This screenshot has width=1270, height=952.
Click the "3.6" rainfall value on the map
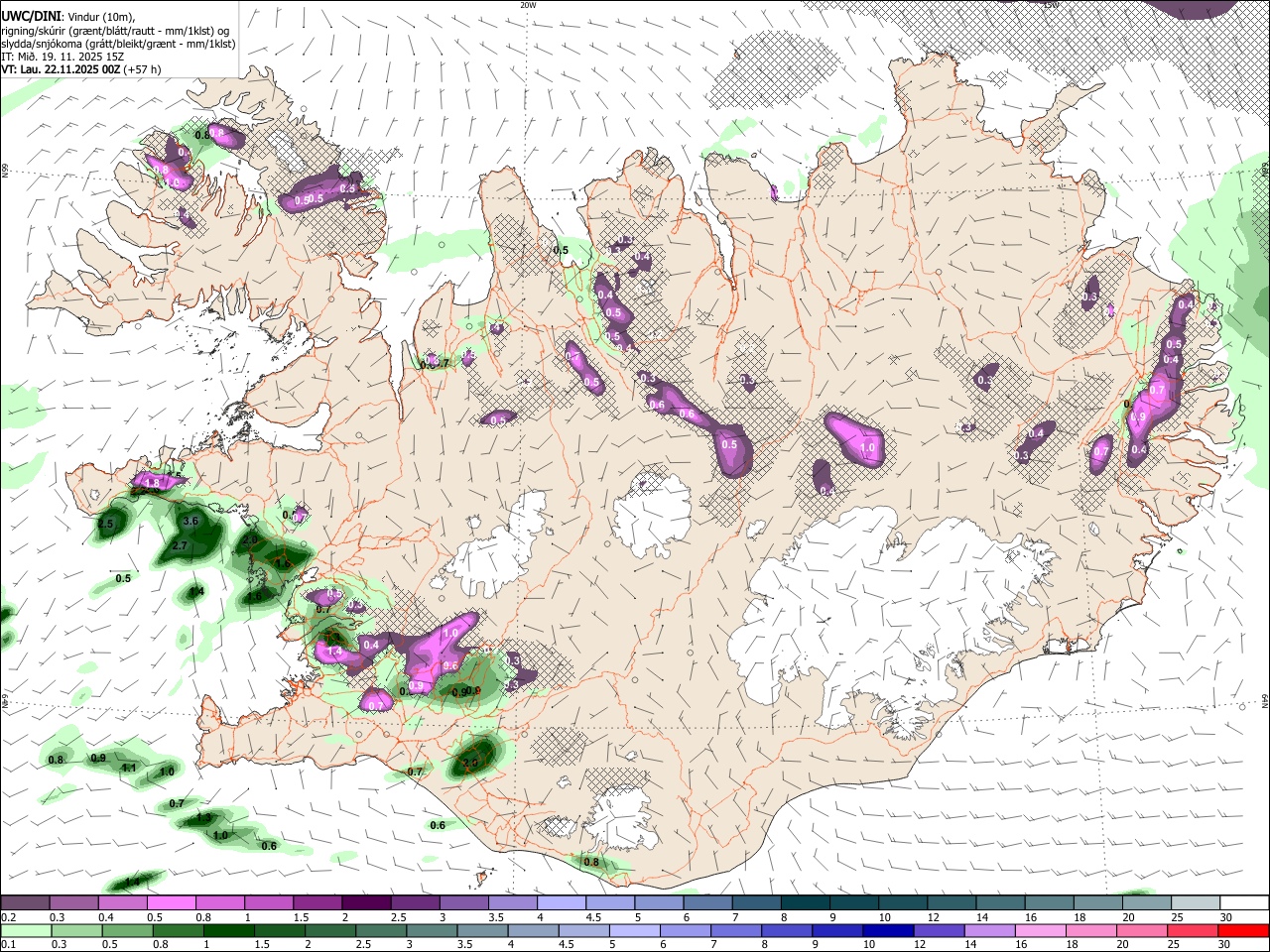tap(191, 521)
